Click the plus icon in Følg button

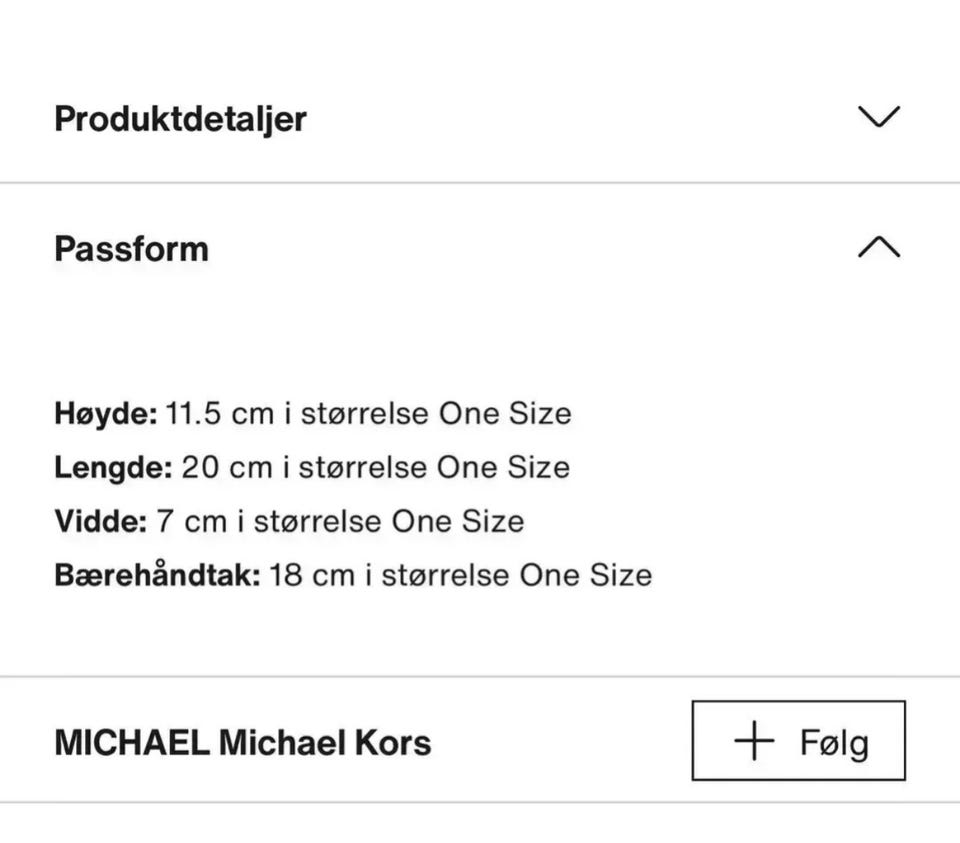pyautogui.click(x=754, y=741)
